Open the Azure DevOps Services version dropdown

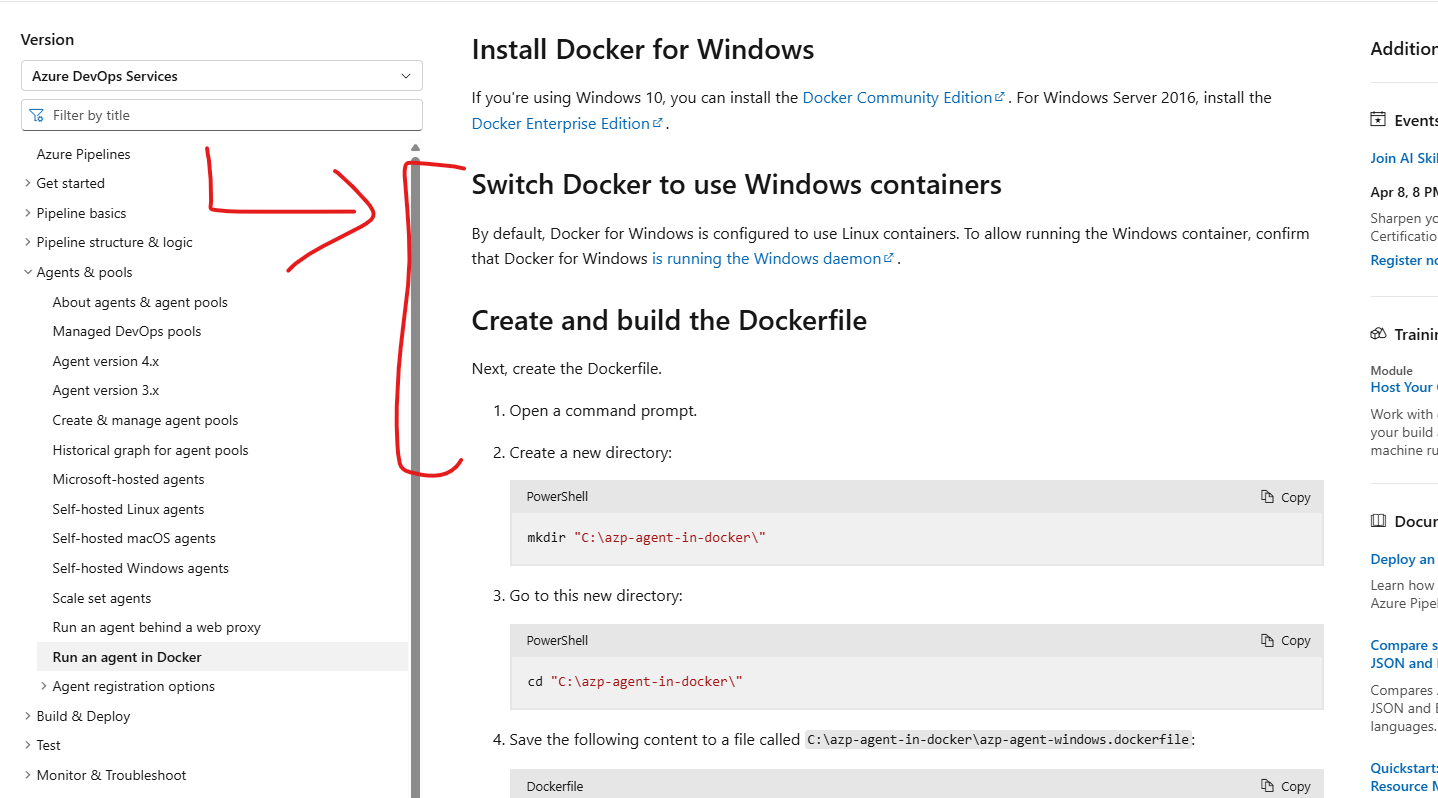tap(222, 76)
